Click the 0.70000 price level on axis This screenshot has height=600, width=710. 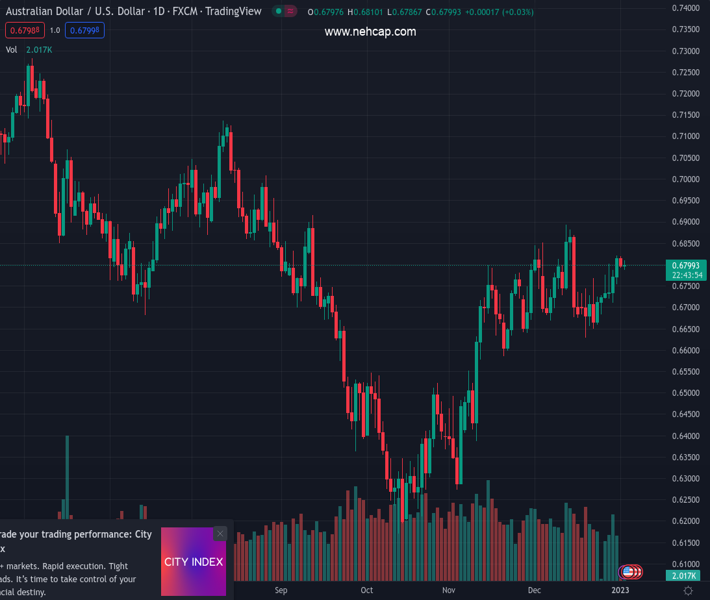pyautogui.click(x=686, y=180)
